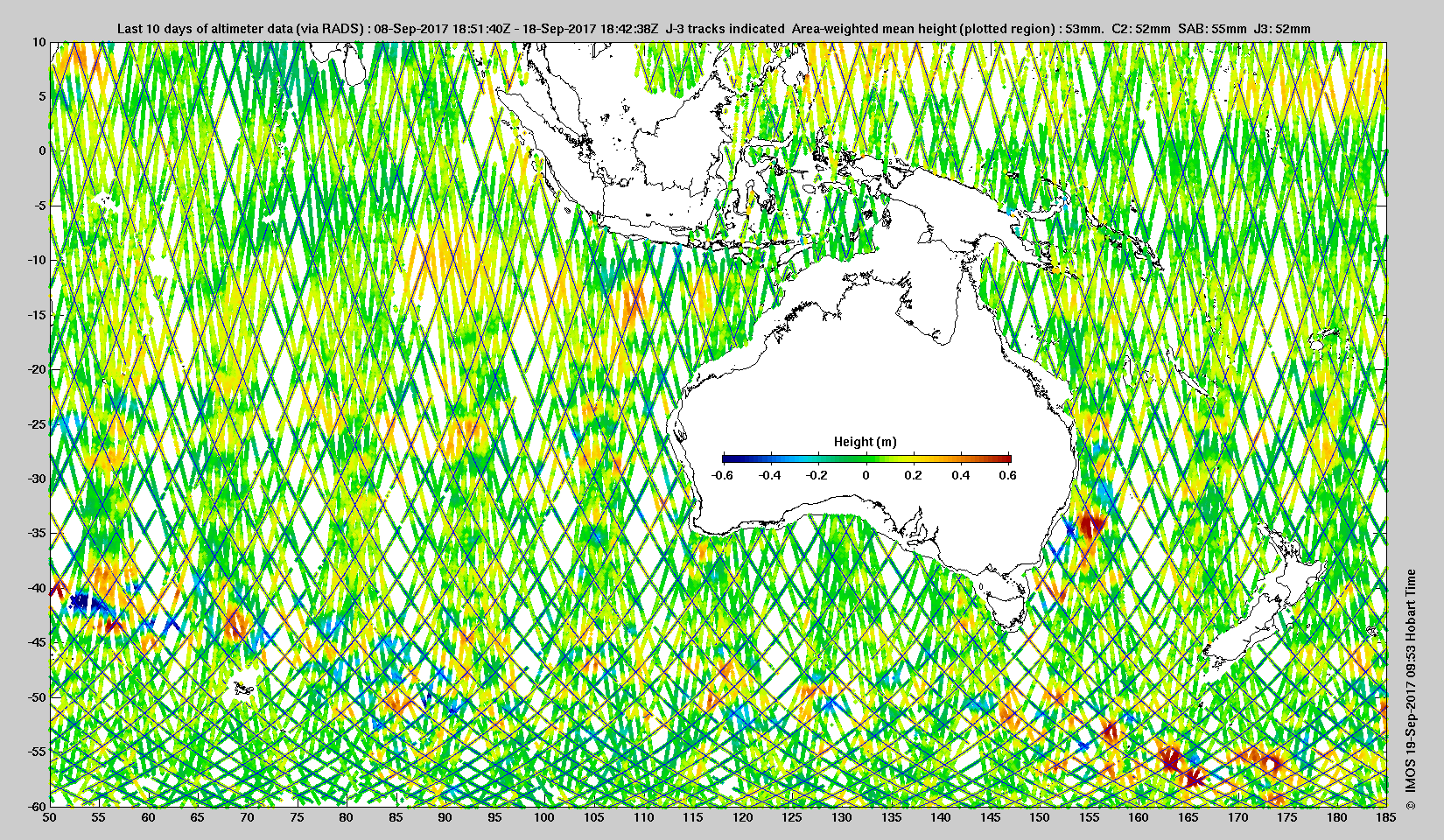Click the end time "18-Sep-2017 18:42:38Z"

pyautogui.click(x=591, y=28)
